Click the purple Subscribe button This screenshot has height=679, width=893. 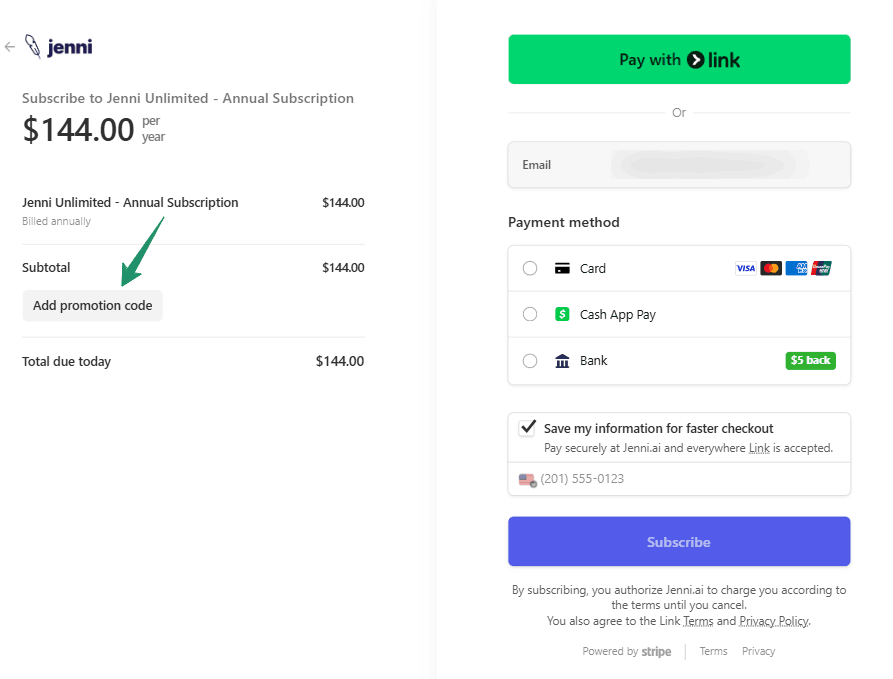679,542
